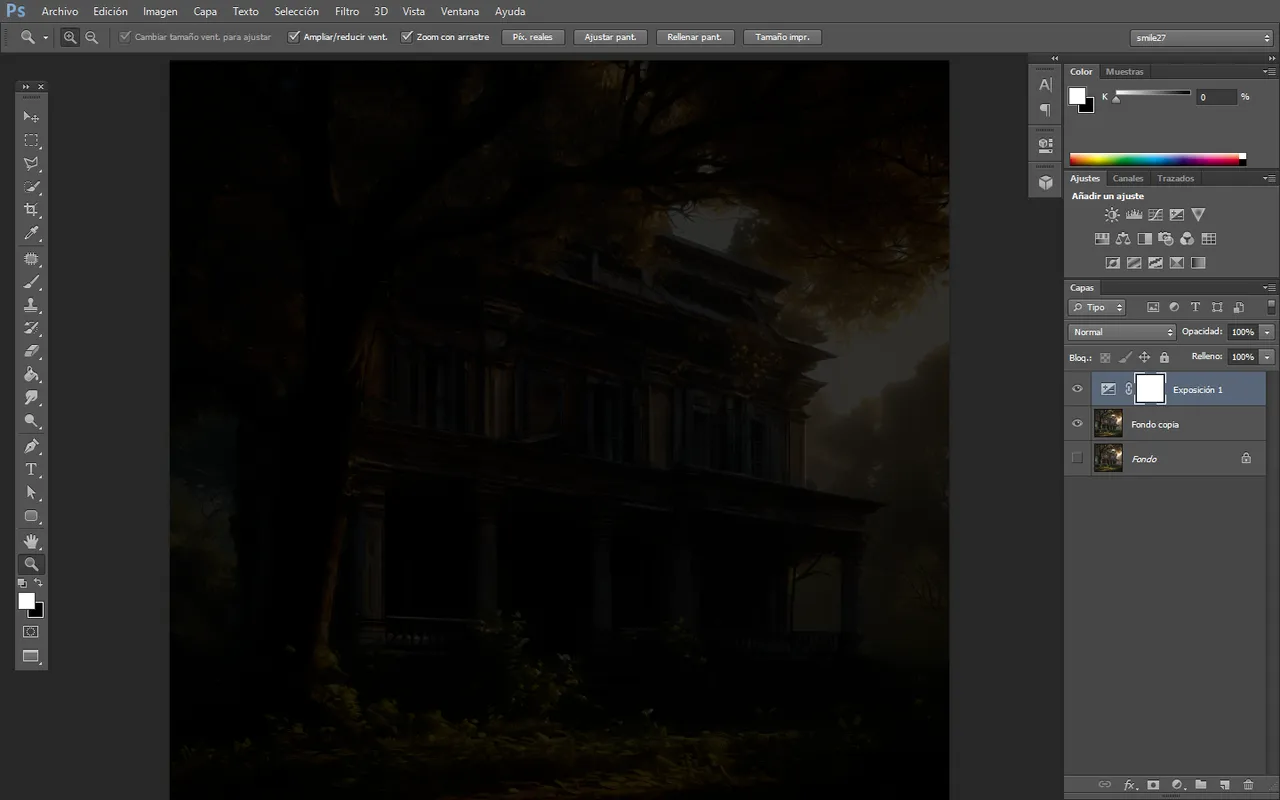Switch to the Canales tab

coord(1128,178)
